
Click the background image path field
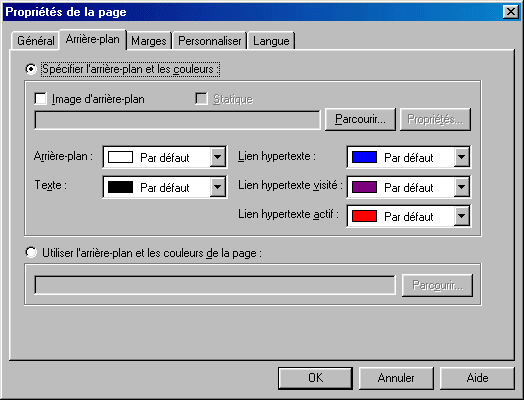coord(177,120)
